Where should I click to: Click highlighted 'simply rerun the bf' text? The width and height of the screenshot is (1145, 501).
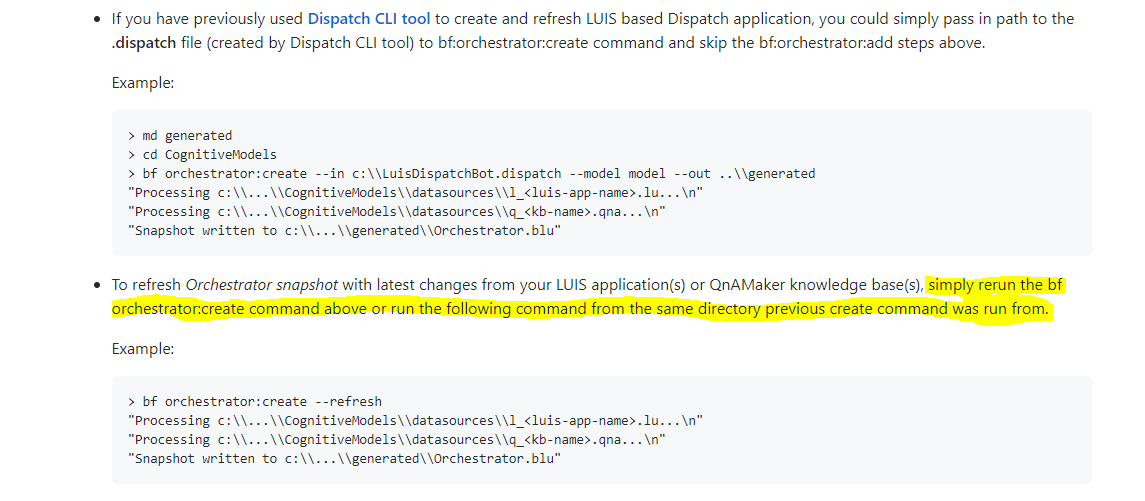(995, 285)
